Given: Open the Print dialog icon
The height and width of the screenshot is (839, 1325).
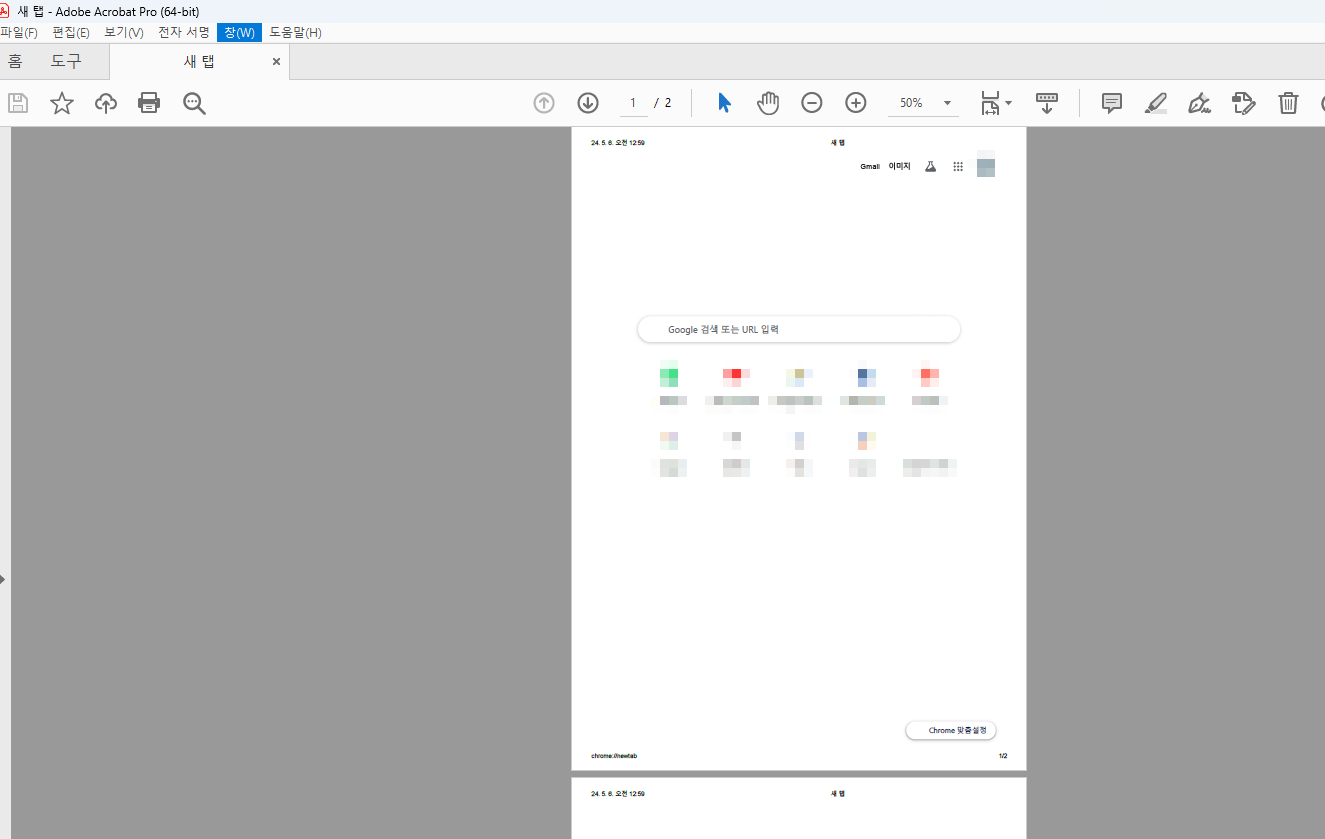Looking at the screenshot, I should click(x=148, y=102).
